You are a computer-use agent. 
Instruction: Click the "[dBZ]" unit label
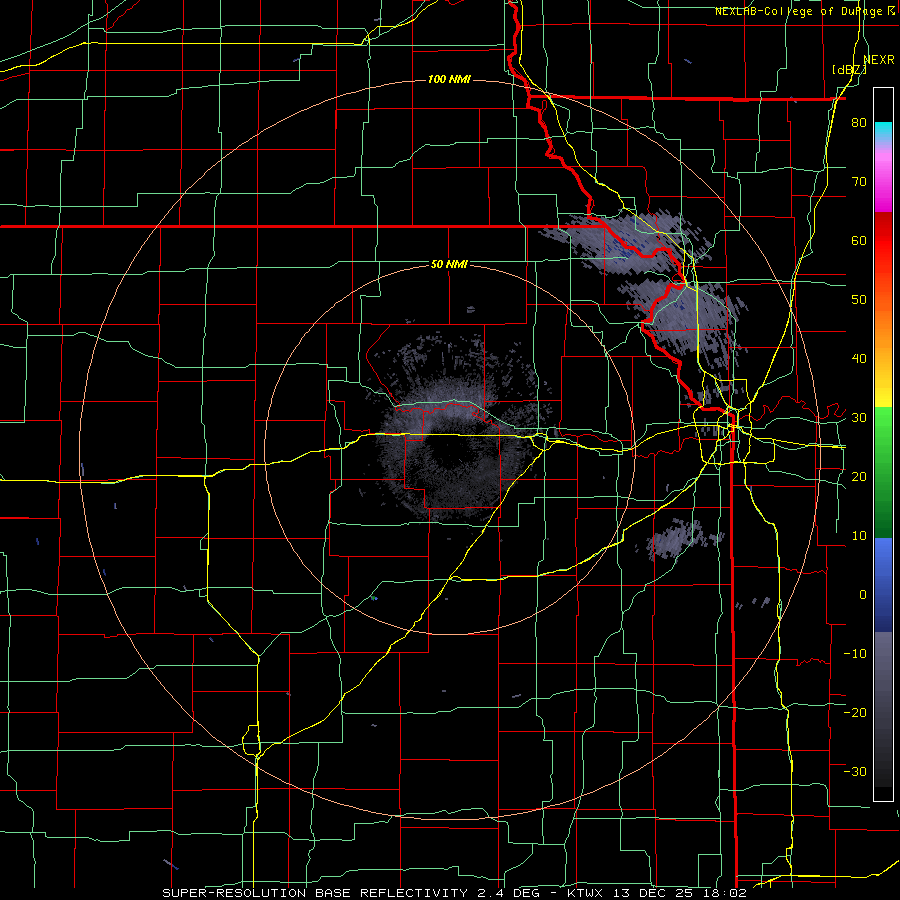click(x=849, y=70)
